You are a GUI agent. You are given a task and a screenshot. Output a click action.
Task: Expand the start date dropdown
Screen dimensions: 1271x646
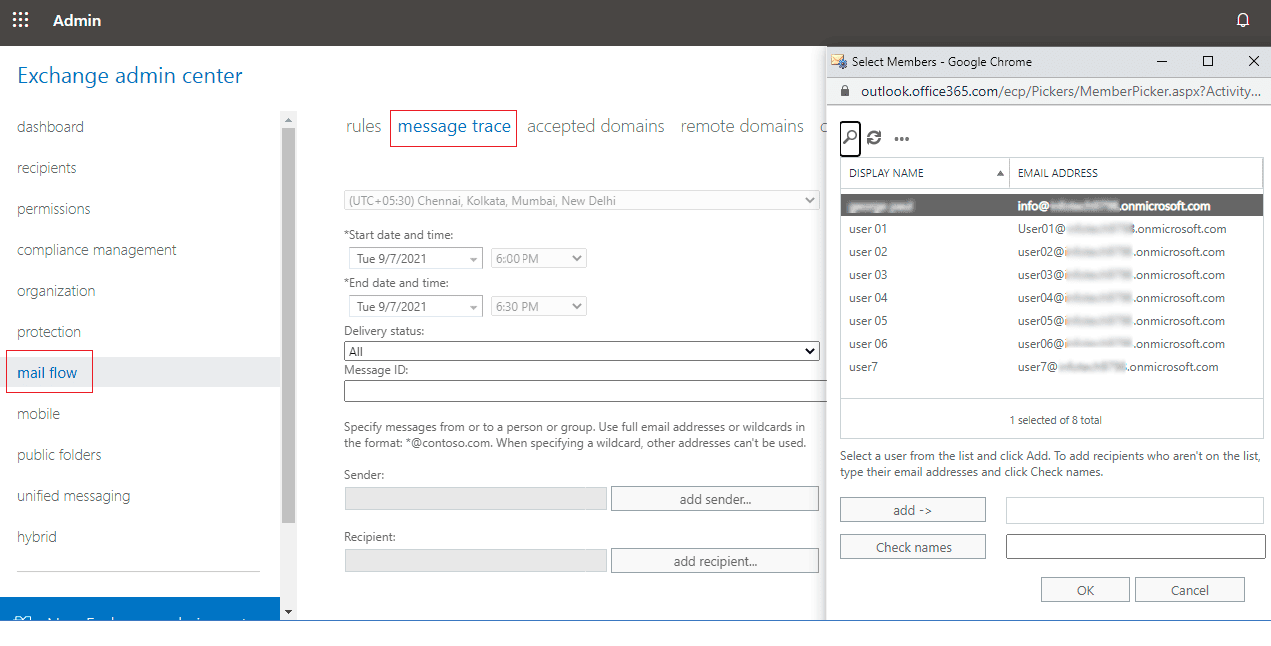[415, 259]
